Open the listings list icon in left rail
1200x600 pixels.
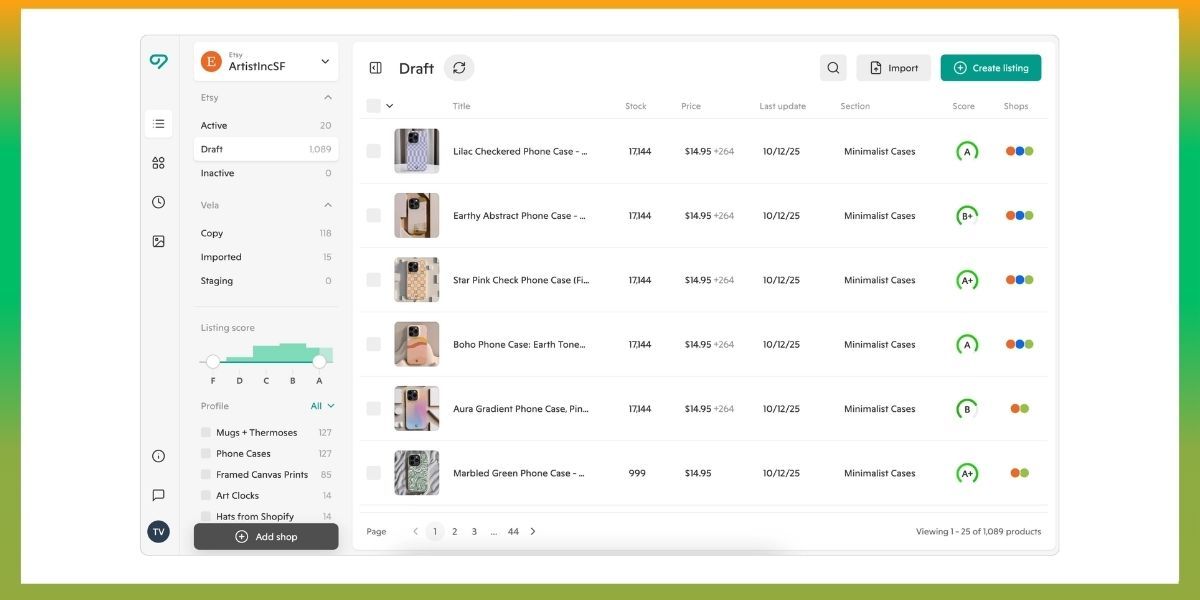pyautogui.click(x=158, y=124)
